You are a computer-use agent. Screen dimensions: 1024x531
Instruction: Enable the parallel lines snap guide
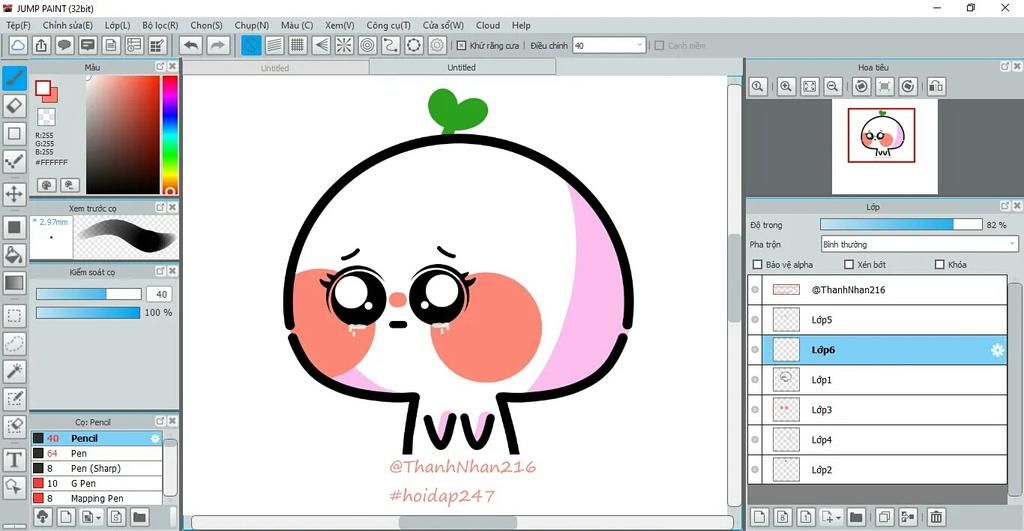(274, 45)
